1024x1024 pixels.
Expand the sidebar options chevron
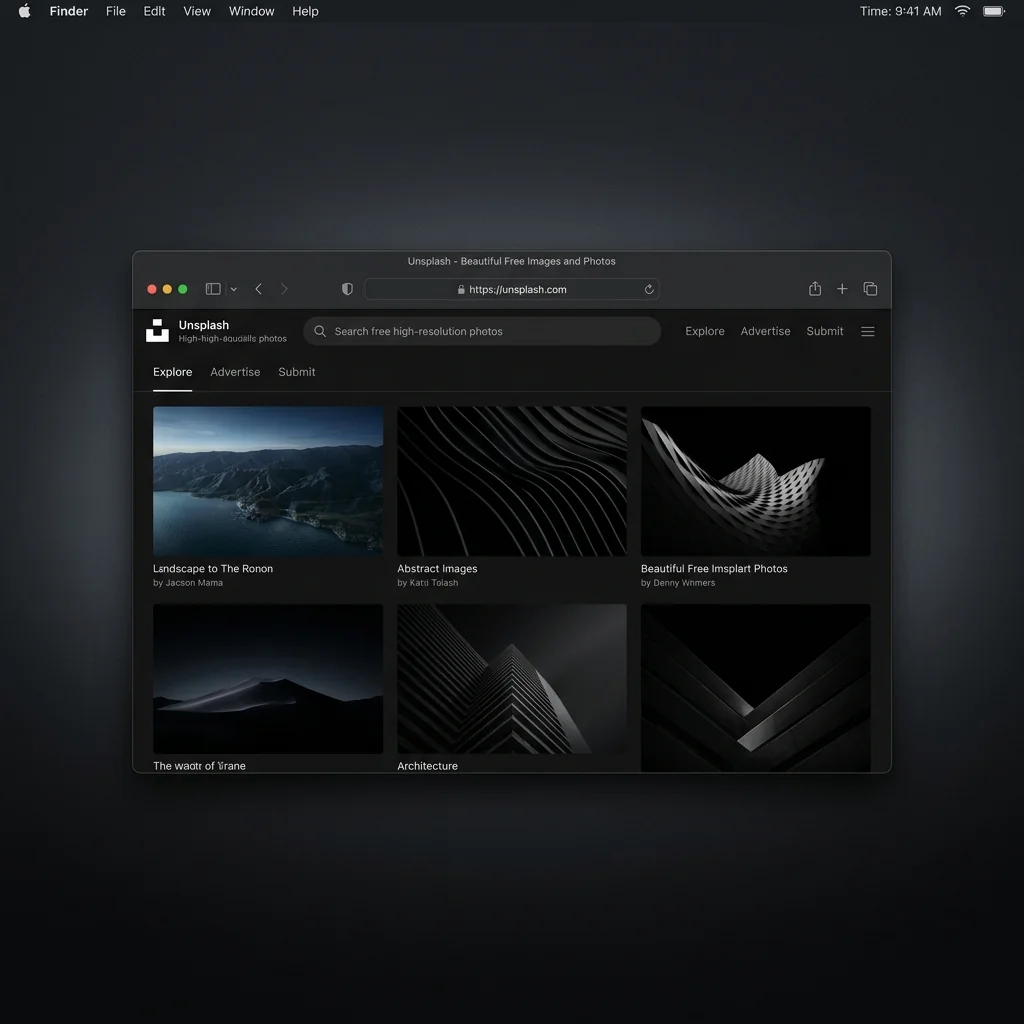(234, 289)
